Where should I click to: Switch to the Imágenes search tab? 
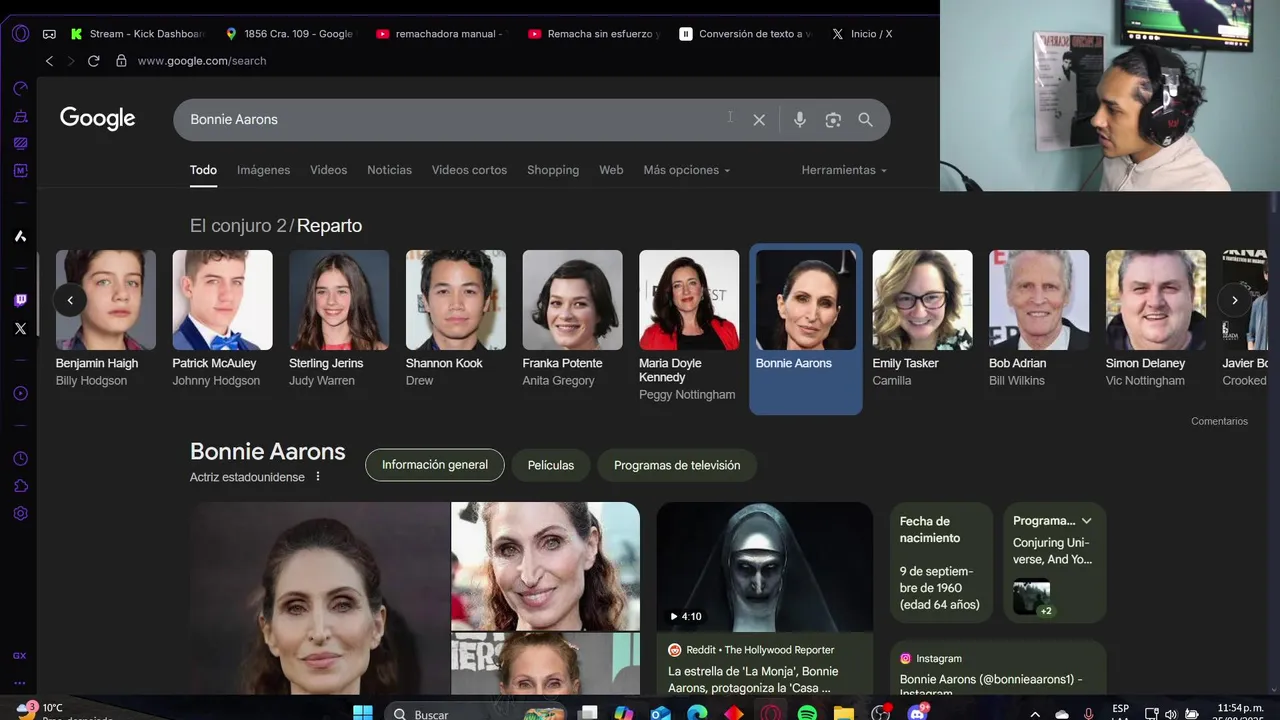coord(263,170)
